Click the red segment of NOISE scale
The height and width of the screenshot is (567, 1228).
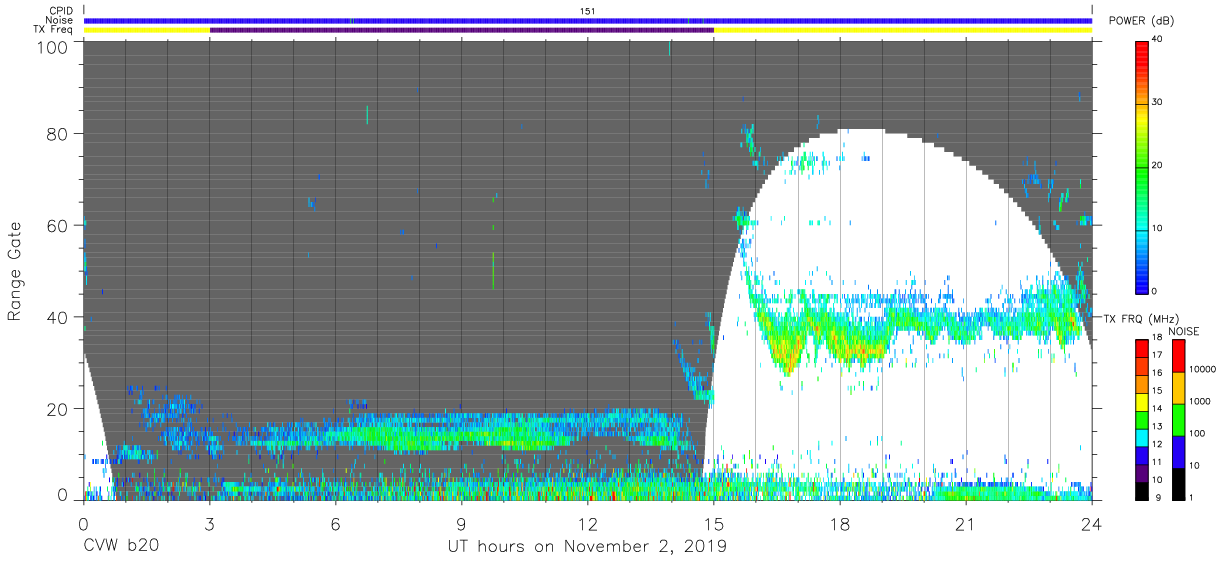tap(1178, 356)
